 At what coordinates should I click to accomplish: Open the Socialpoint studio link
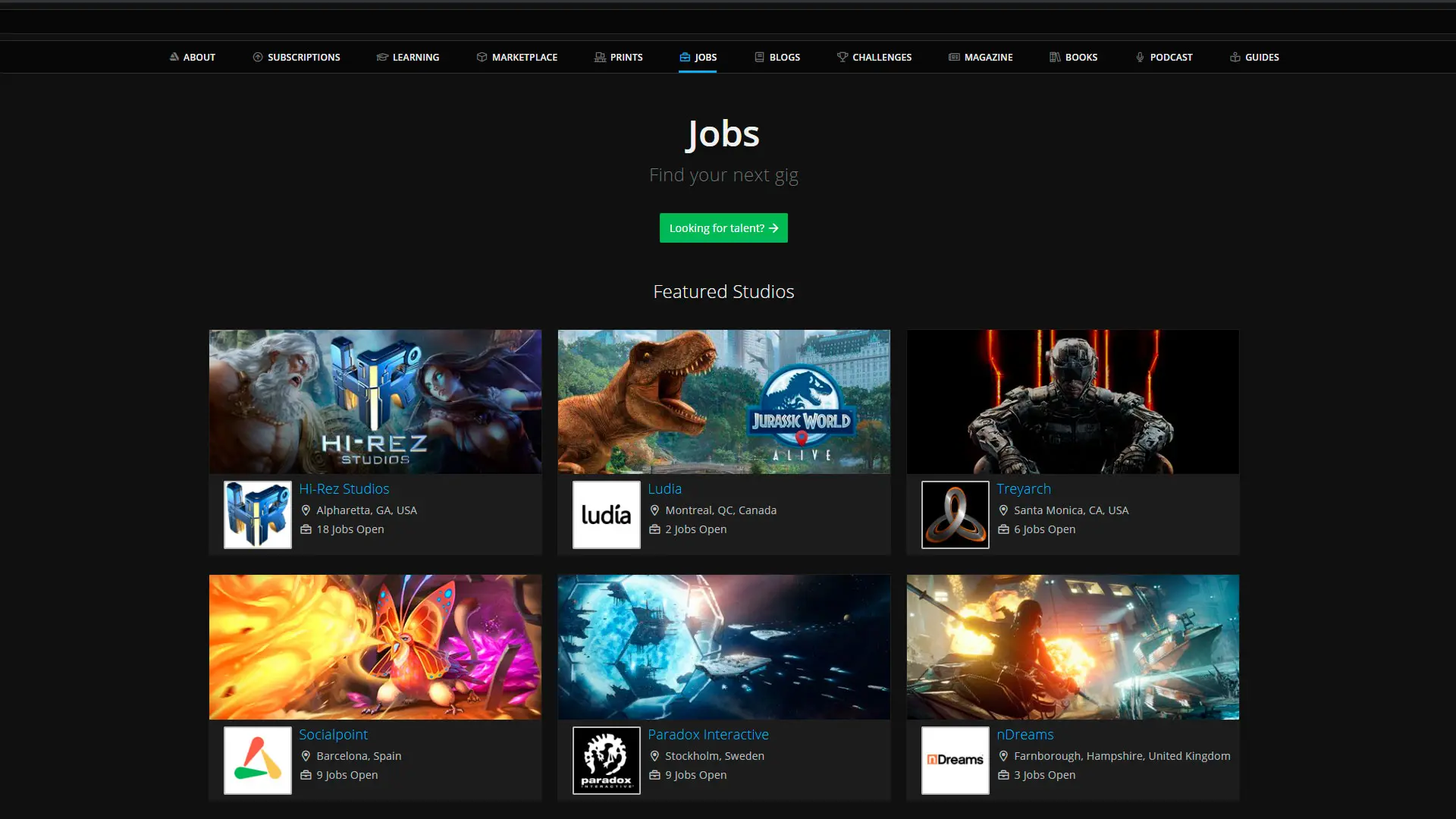point(333,735)
